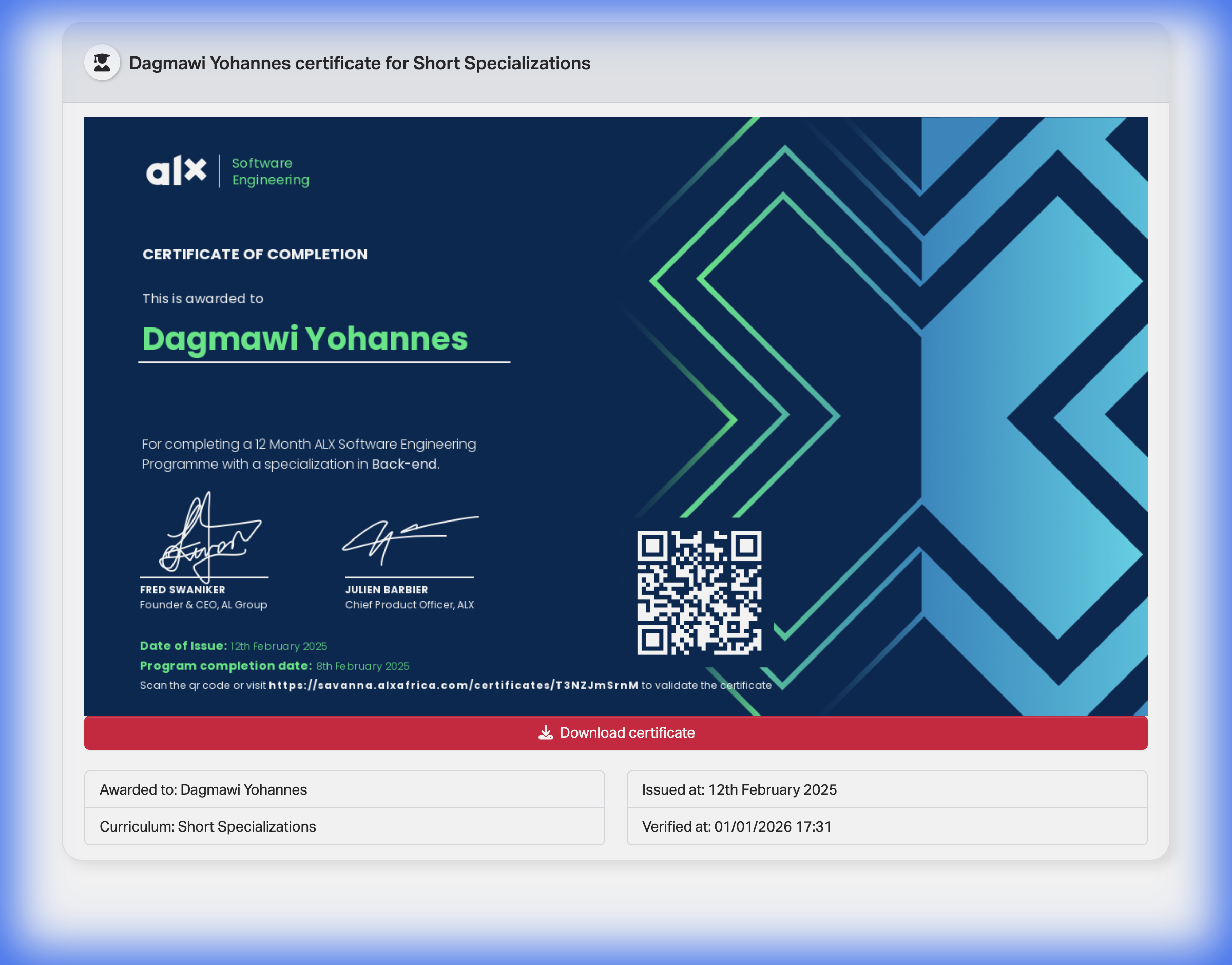Click 'Date of Issue: 12th February 2025' line

click(234, 646)
